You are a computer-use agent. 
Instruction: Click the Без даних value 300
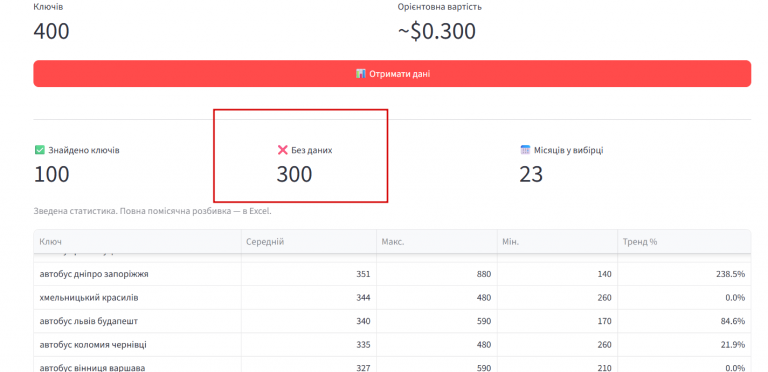point(294,174)
